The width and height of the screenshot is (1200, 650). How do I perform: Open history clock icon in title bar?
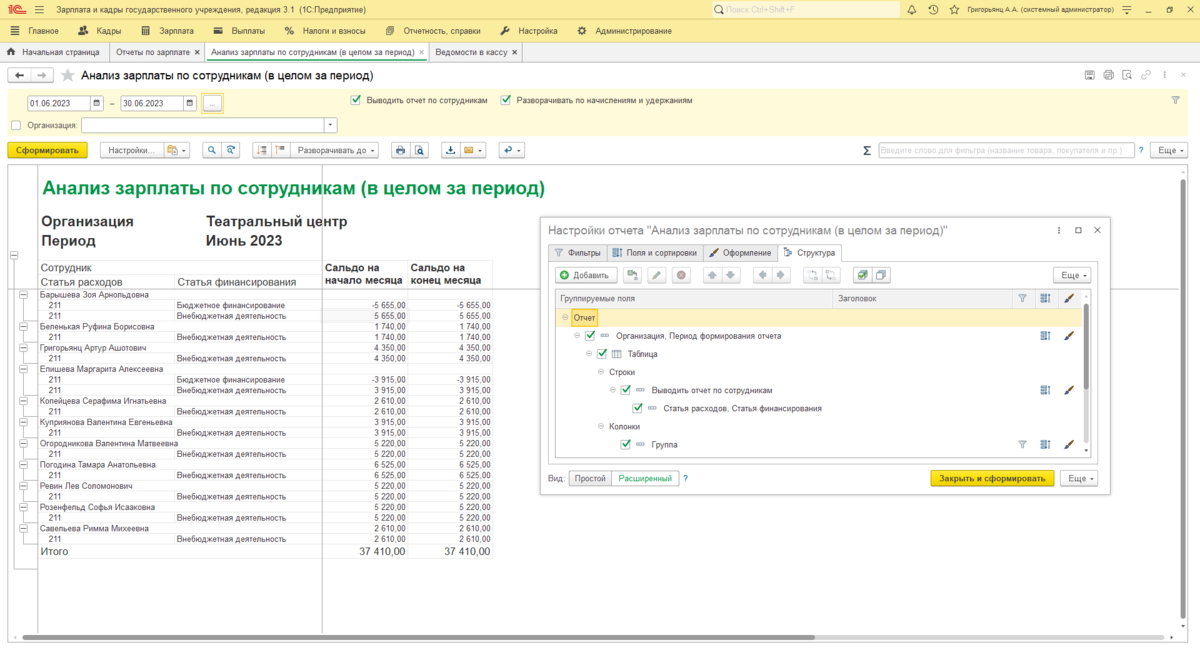click(x=933, y=10)
